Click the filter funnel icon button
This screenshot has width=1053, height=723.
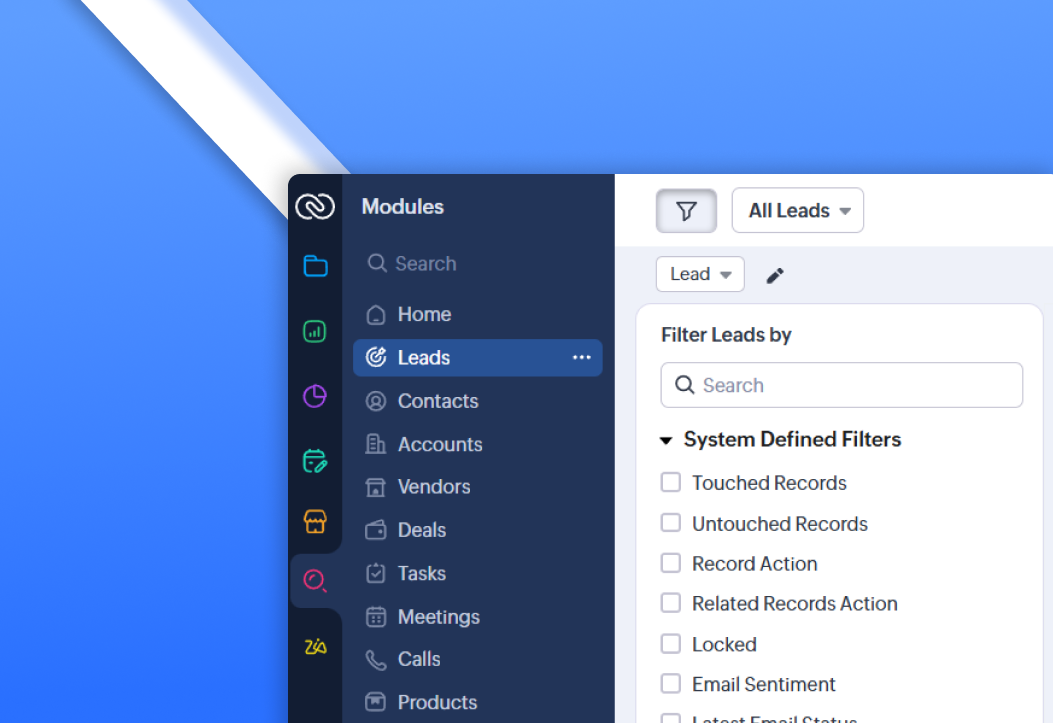click(x=686, y=211)
